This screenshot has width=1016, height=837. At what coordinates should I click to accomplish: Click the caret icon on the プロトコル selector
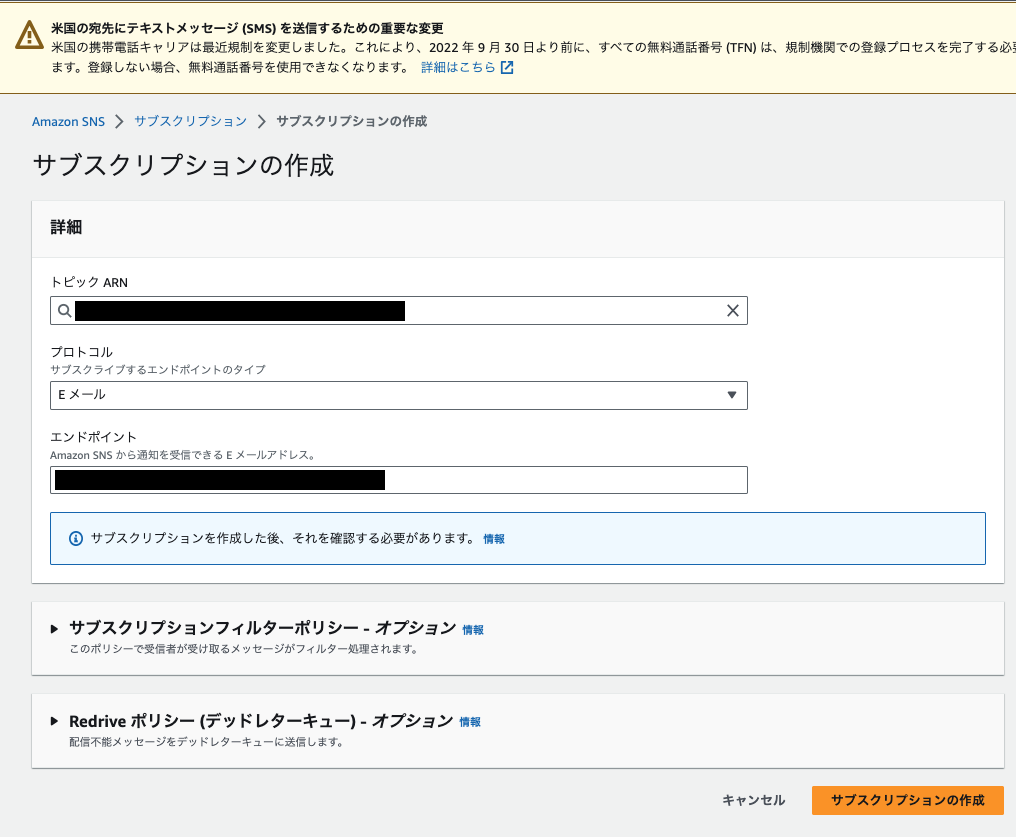(x=732, y=395)
